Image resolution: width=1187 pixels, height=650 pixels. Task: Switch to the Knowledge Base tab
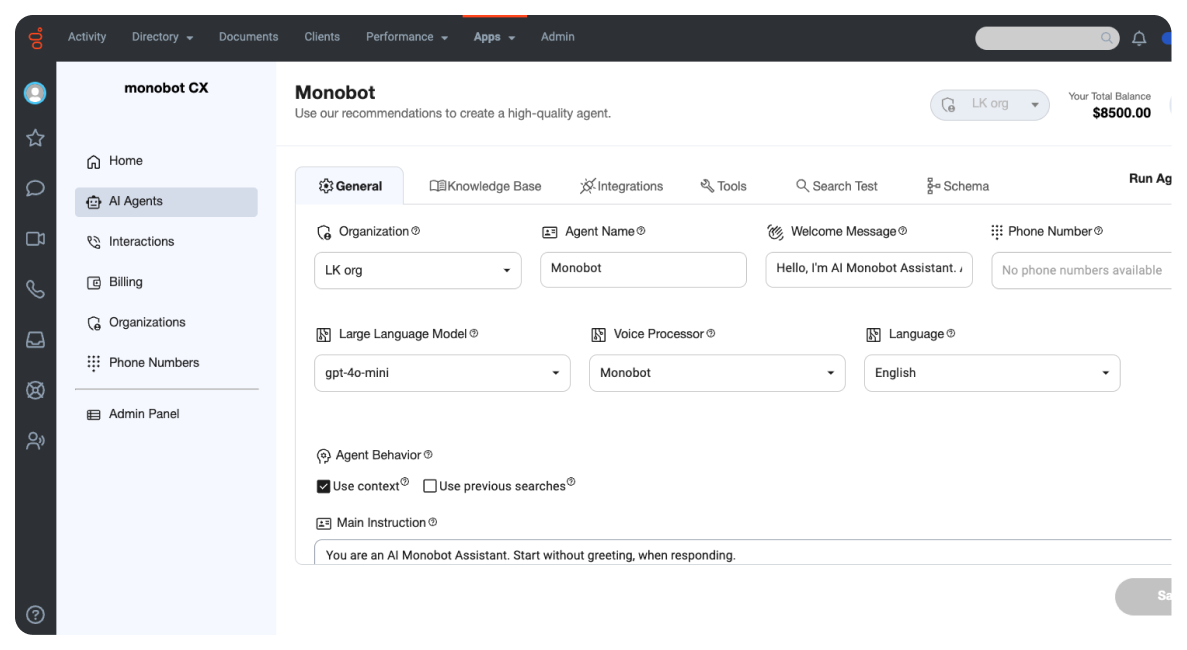485,186
